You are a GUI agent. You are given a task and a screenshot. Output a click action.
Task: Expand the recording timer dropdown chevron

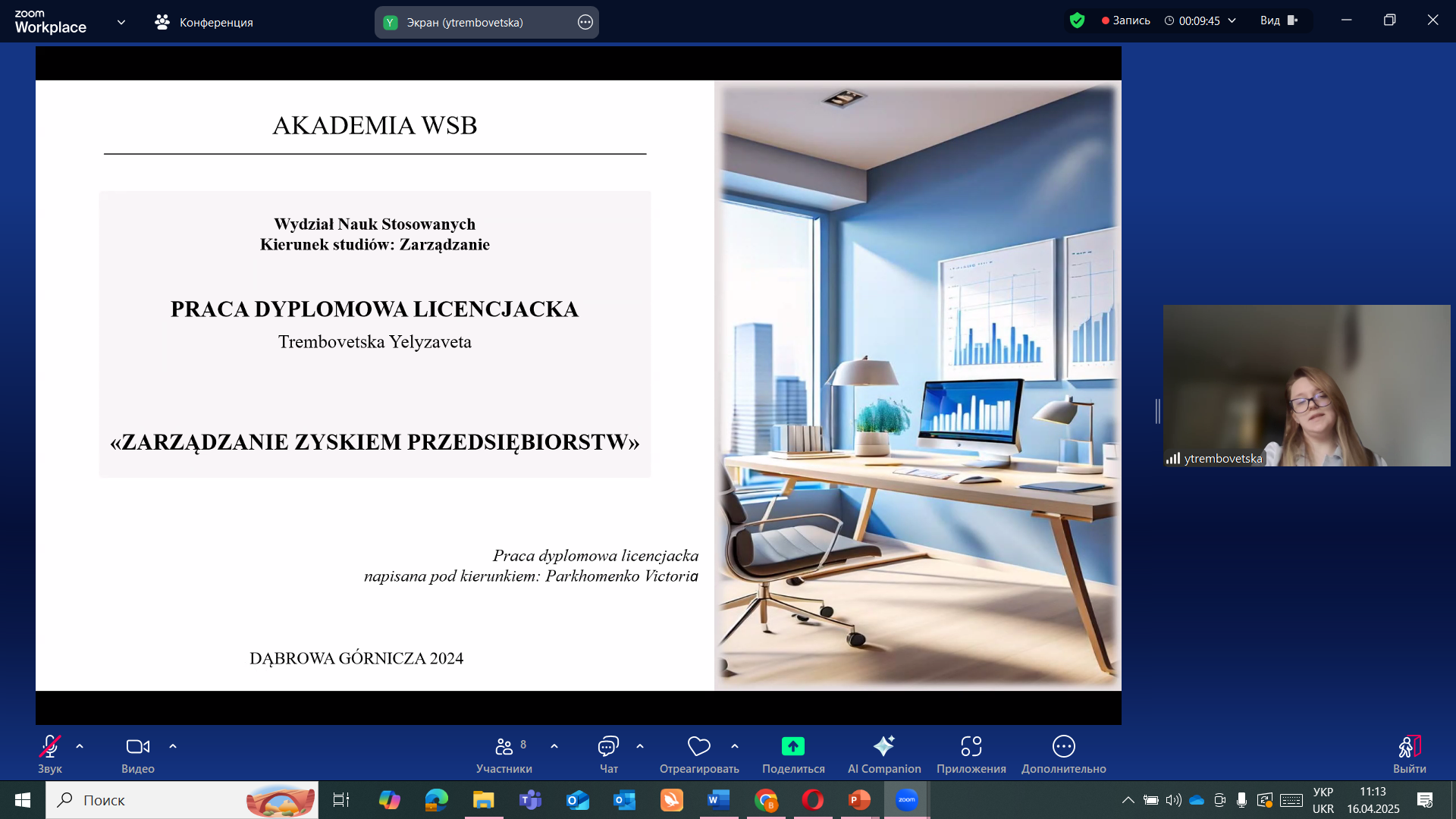pos(1232,20)
